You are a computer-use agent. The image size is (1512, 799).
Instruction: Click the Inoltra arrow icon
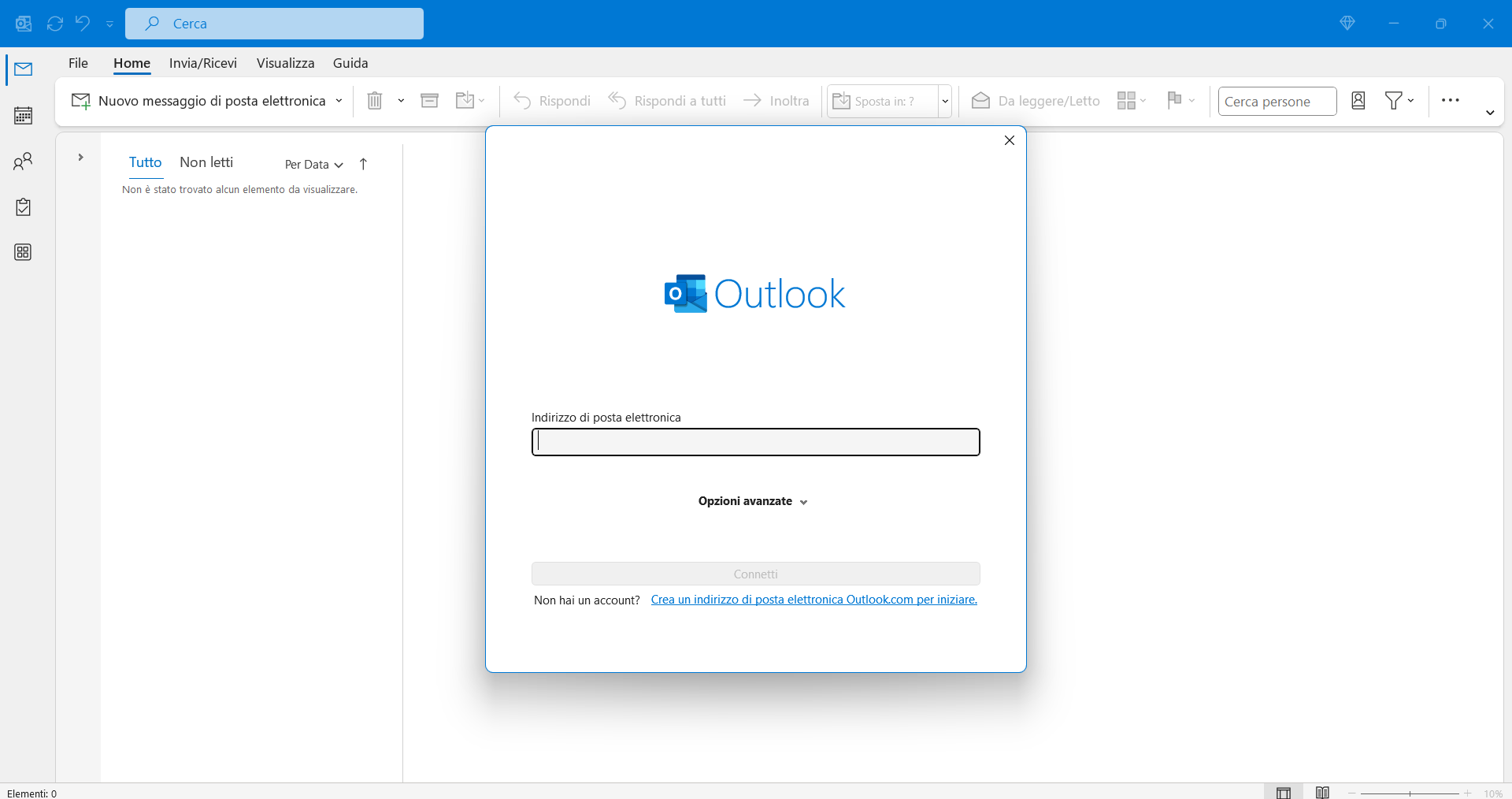753,101
